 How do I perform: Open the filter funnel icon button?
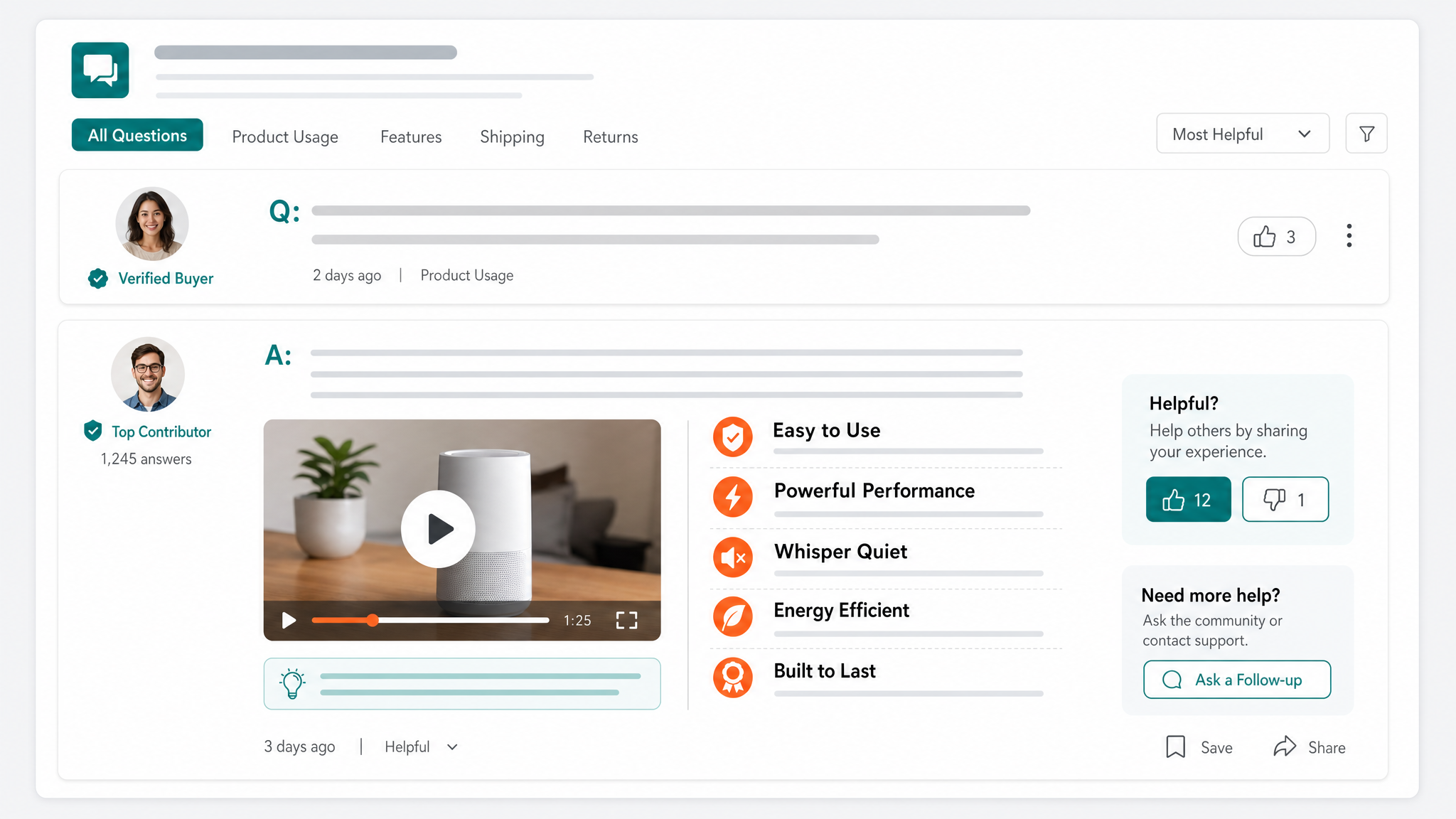point(1366,134)
